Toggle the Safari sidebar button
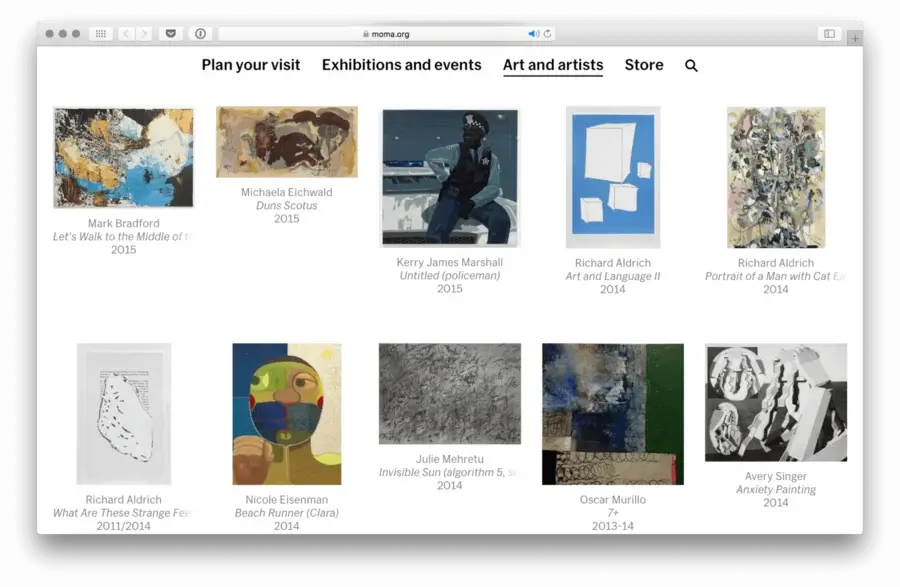This screenshot has width=900, height=587. [x=829, y=34]
